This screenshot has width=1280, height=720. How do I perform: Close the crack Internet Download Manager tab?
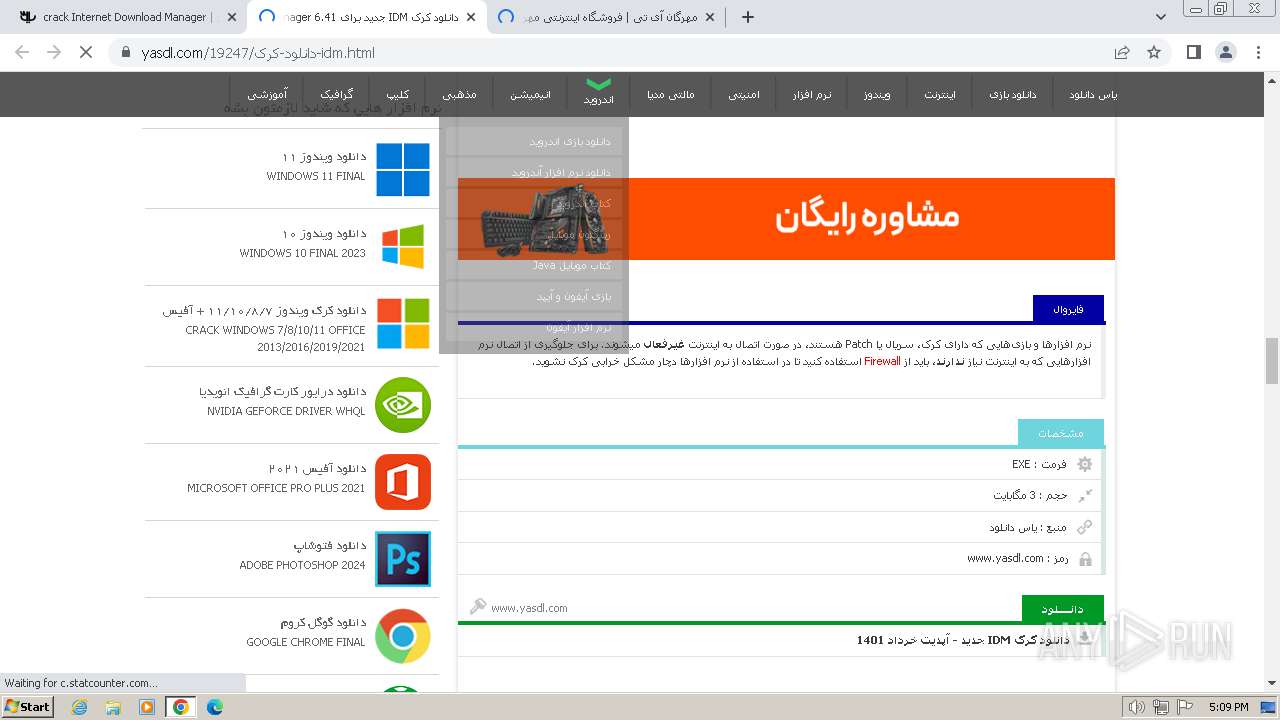pyautogui.click(x=232, y=17)
